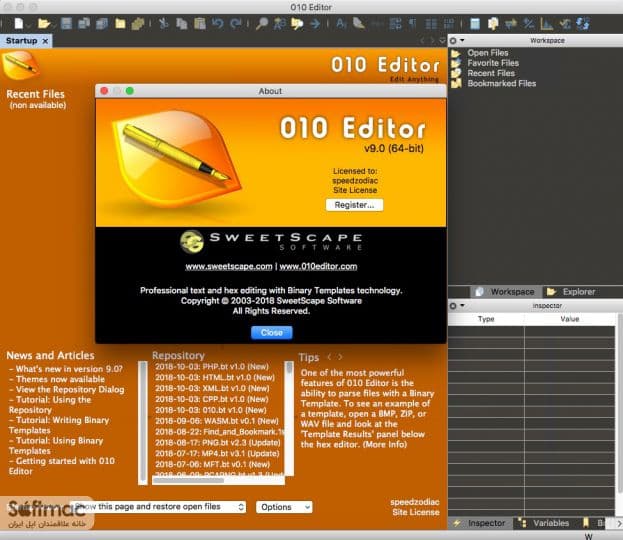Click the Find in Files icon
The width and height of the screenshot is (623, 540).
click(297, 23)
